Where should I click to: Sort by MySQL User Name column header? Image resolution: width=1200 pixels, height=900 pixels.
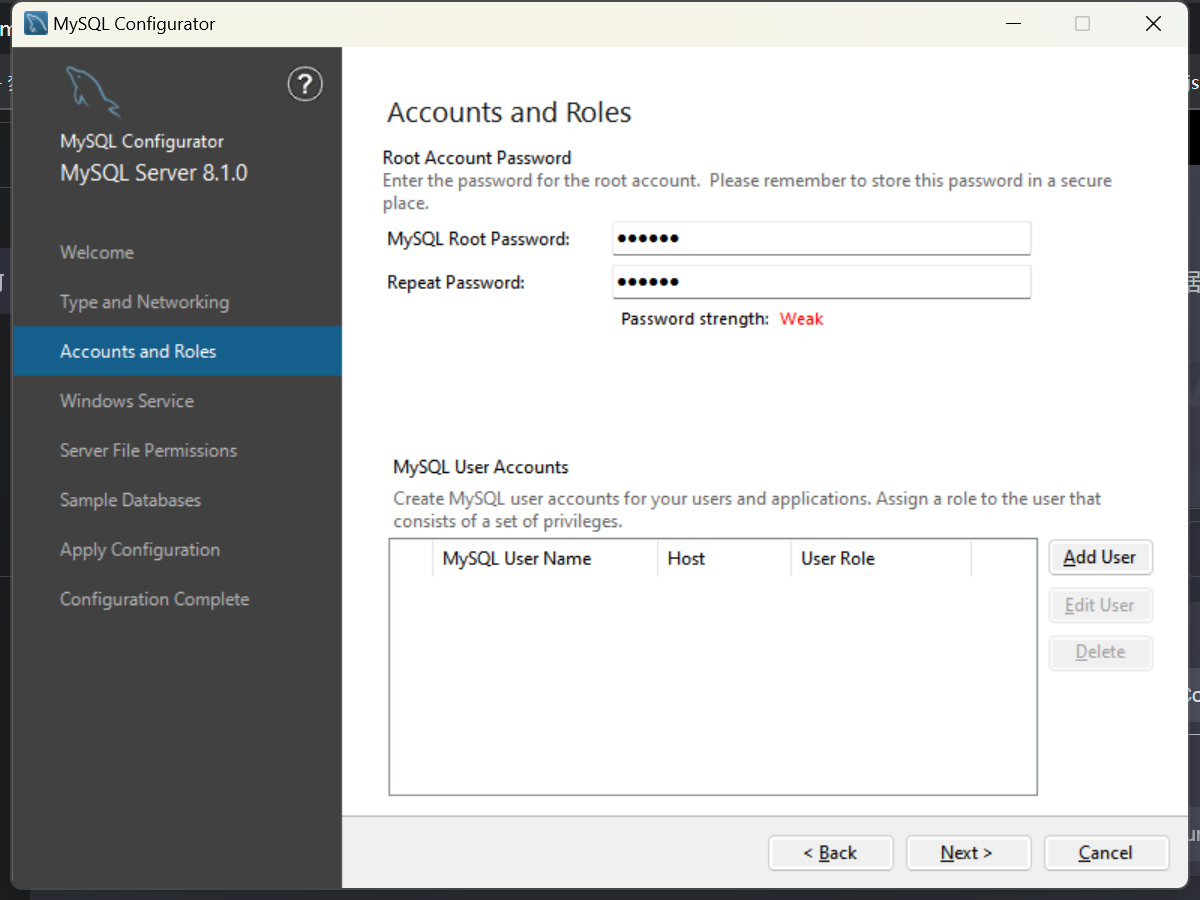point(544,559)
